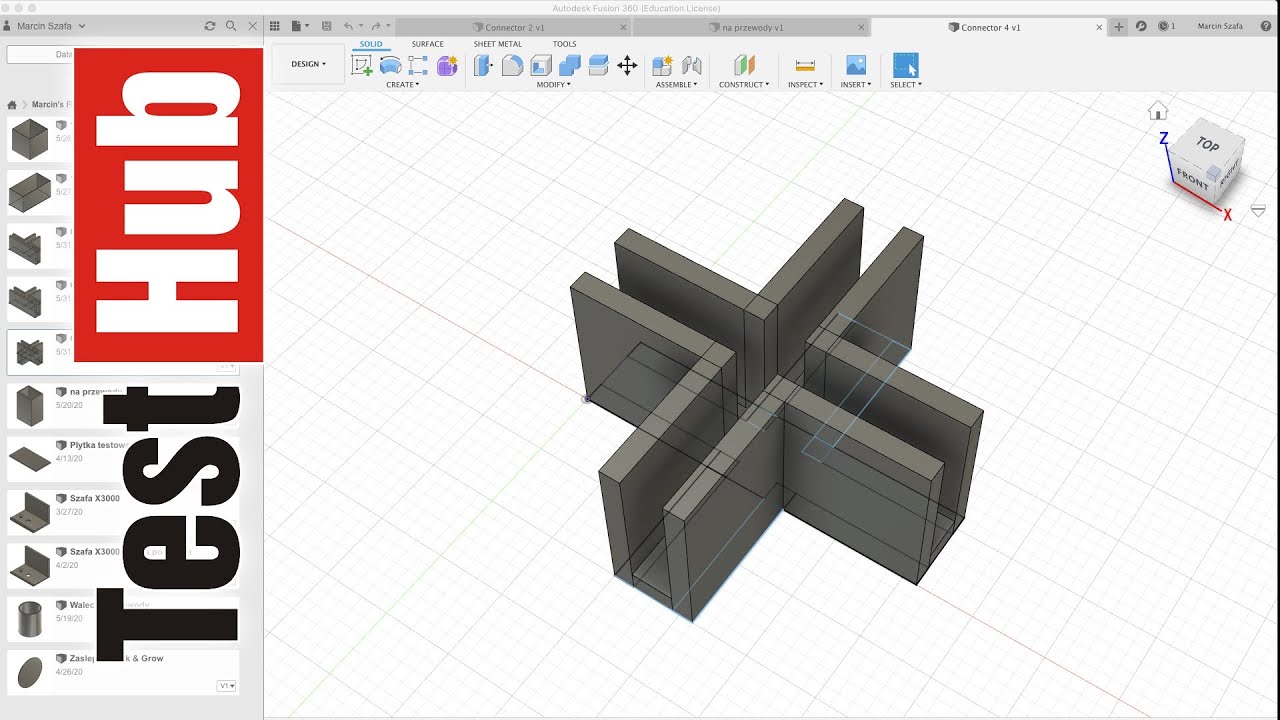This screenshot has height=720, width=1280.
Task: Expand the INSPECT menu
Action: click(805, 85)
